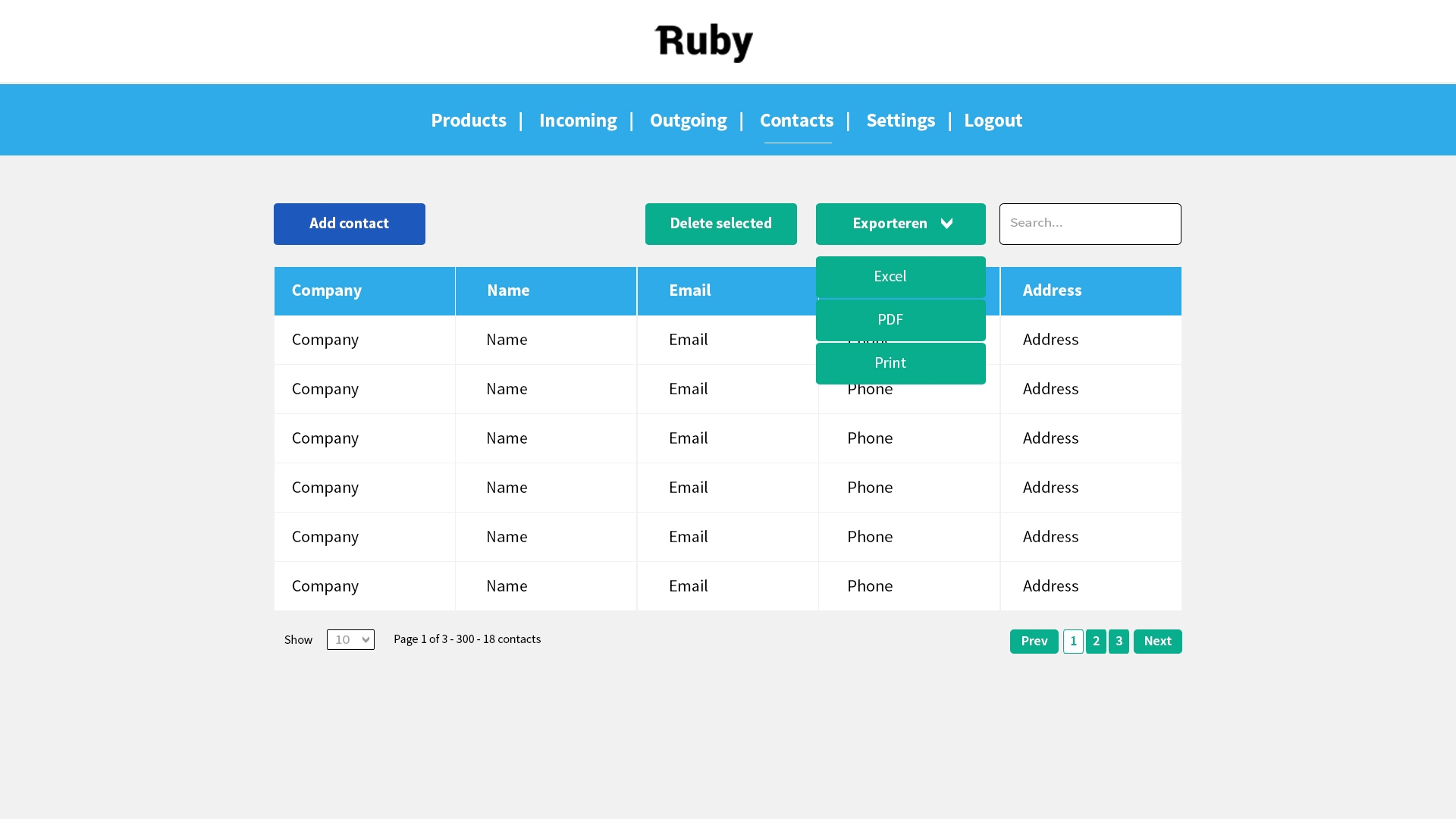Click the Next page button
The width and height of the screenshot is (1456, 819).
click(x=1157, y=642)
